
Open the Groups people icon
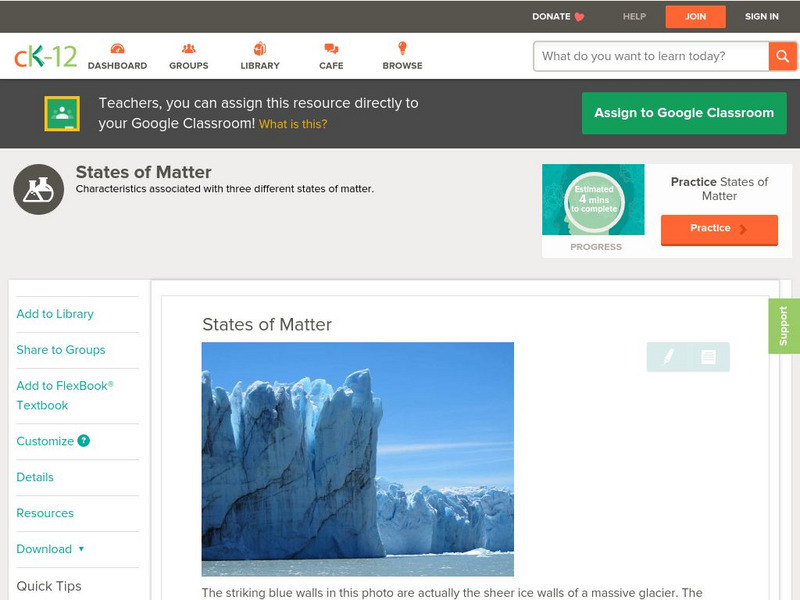pyautogui.click(x=189, y=49)
